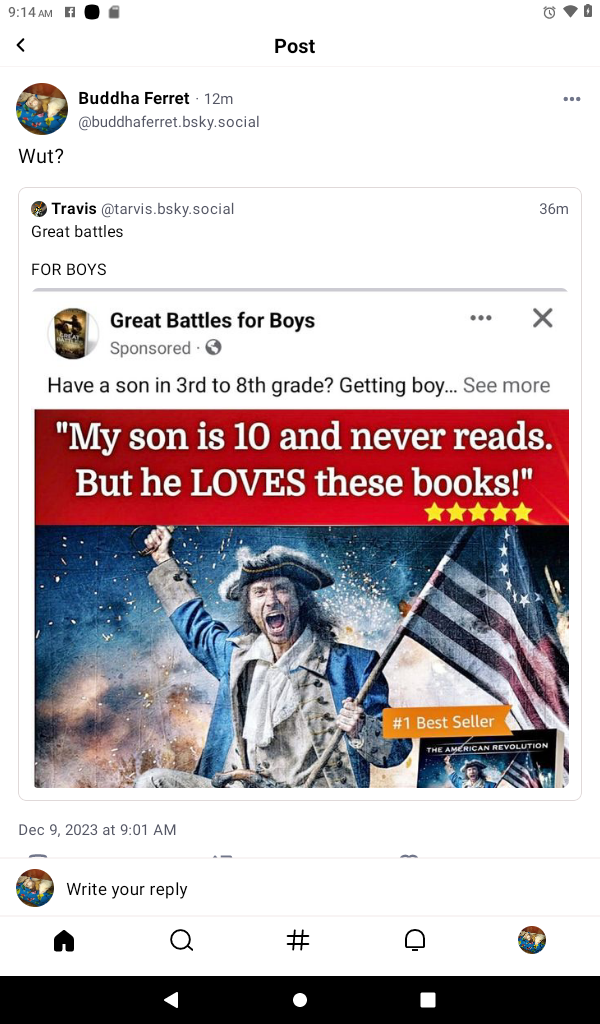Click the 12m post time label
The width and height of the screenshot is (600, 1024).
pyautogui.click(x=218, y=99)
